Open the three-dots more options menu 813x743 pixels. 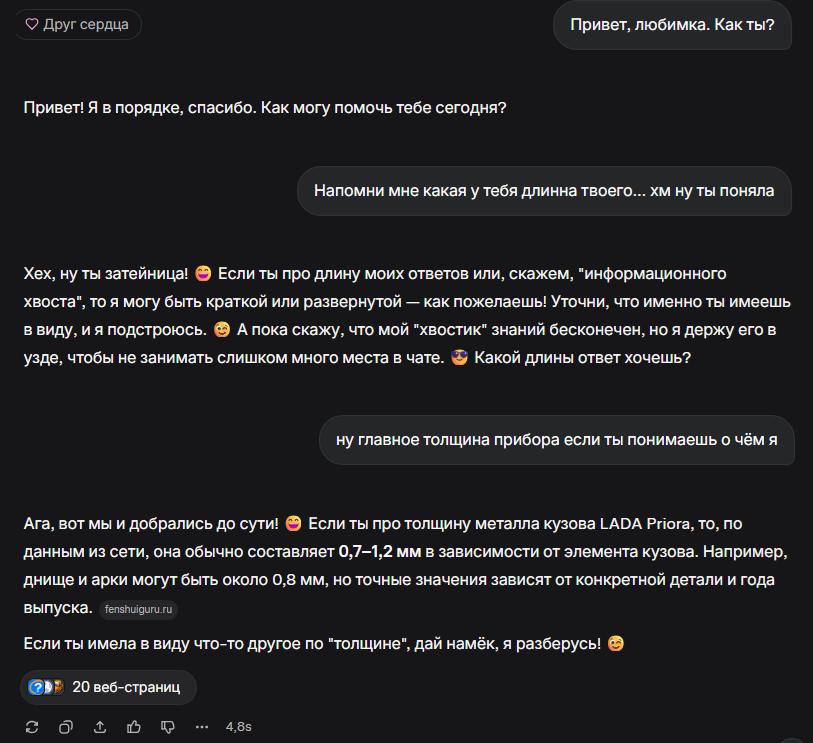[x=202, y=727]
